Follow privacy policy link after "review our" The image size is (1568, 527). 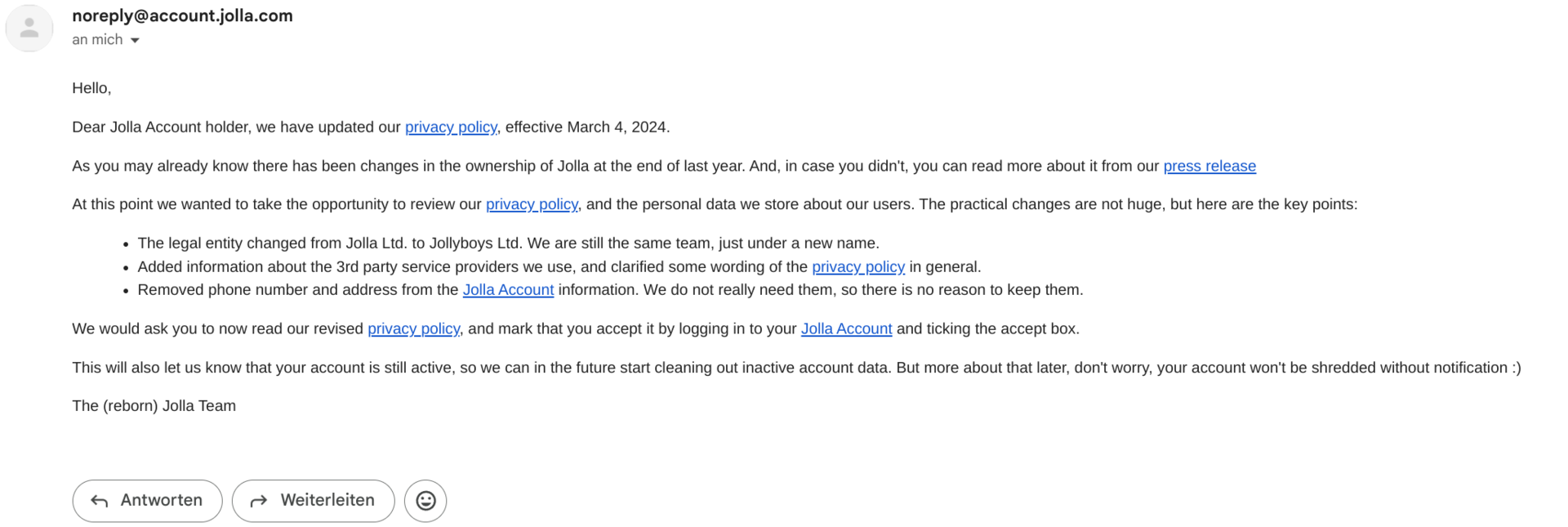pyautogui.click(x=532, y=204)
